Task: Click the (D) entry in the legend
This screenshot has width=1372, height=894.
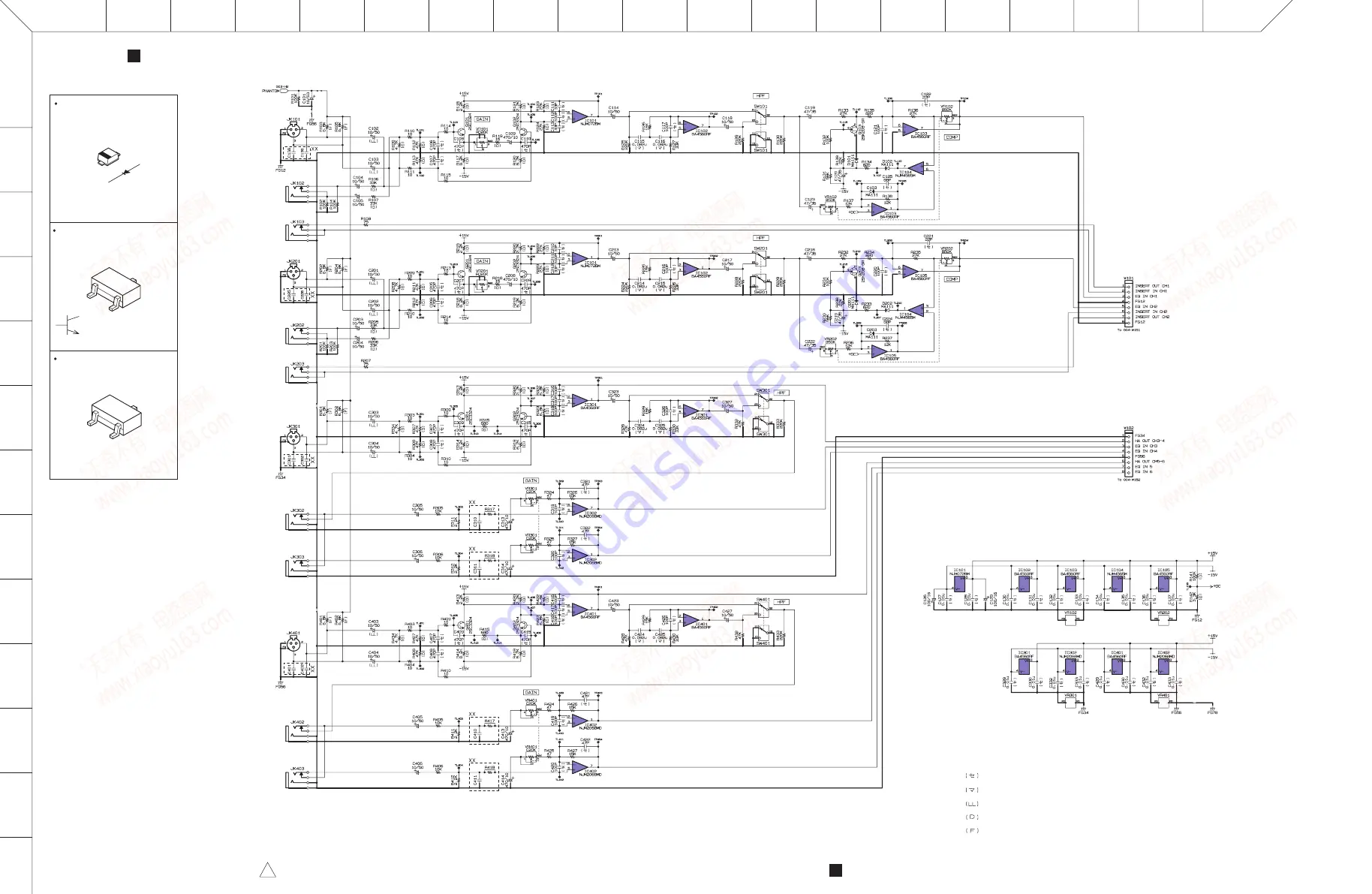Action: pyautogui.click(x=972, y=817)
